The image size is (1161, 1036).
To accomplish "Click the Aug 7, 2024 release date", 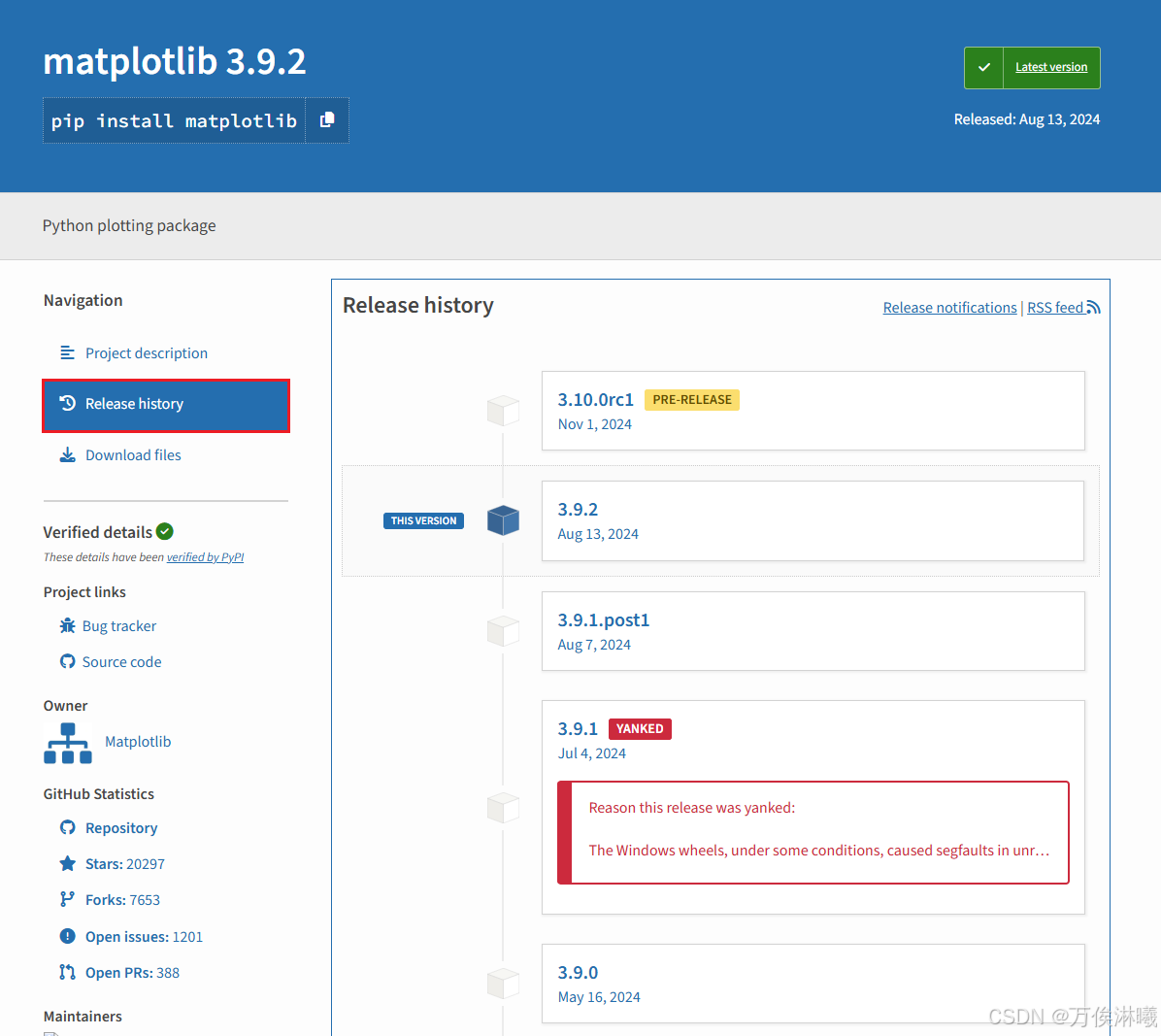I will [594, 645].
